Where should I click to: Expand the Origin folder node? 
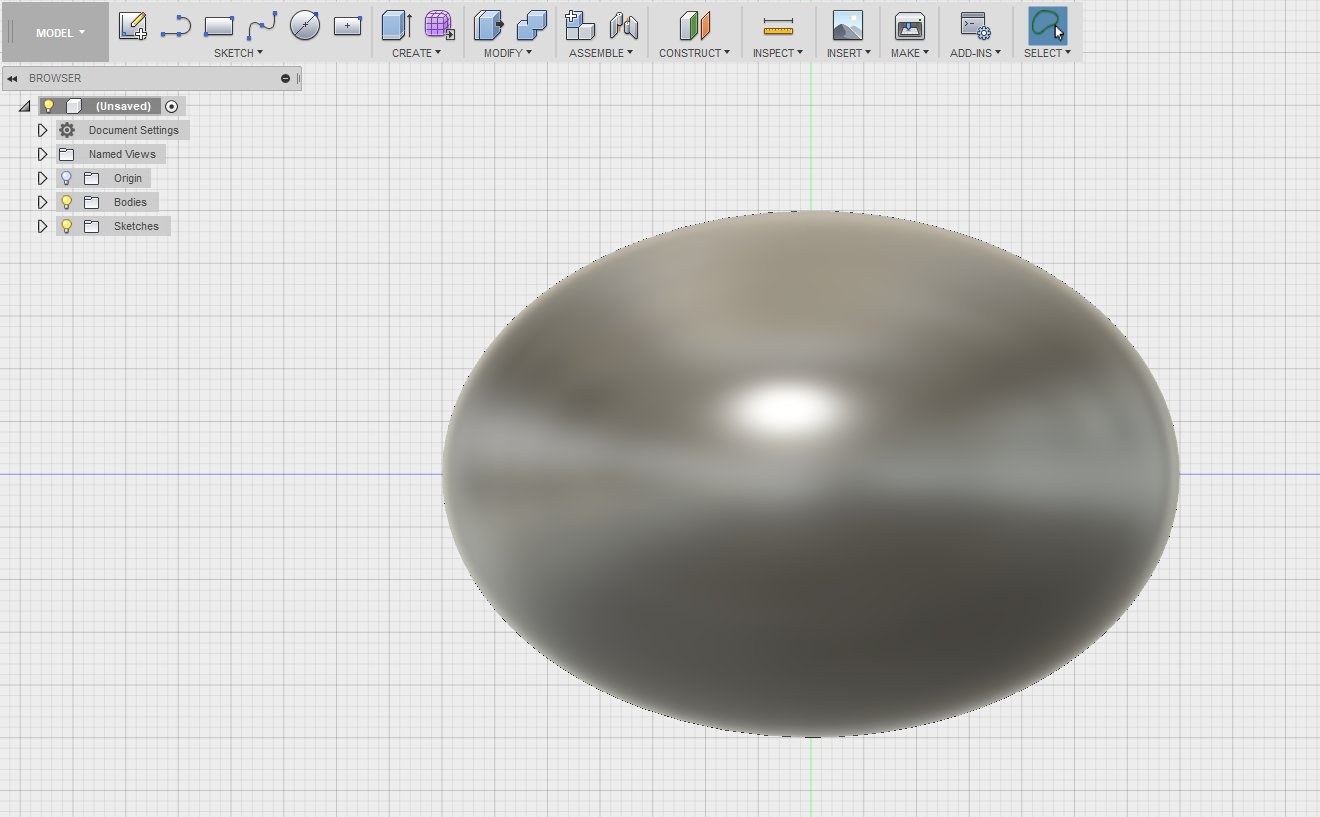[x=42, y=178]
